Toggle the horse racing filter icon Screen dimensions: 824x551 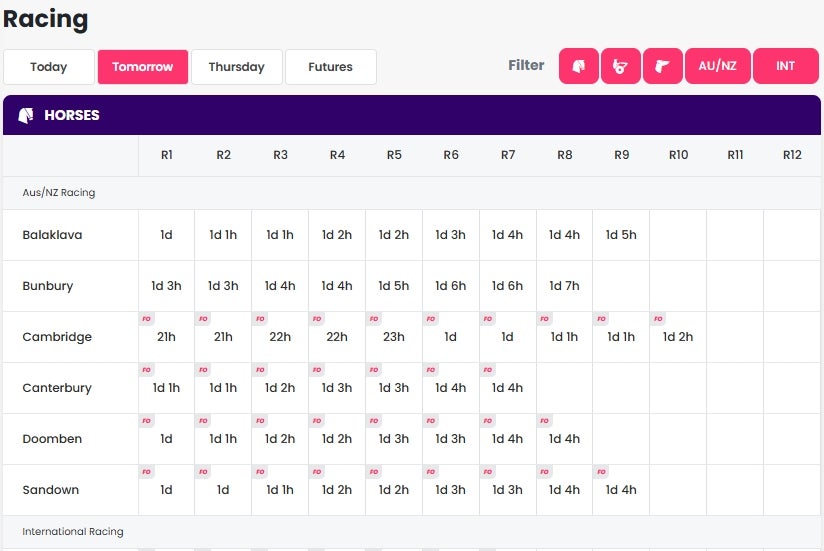(579, 66)
